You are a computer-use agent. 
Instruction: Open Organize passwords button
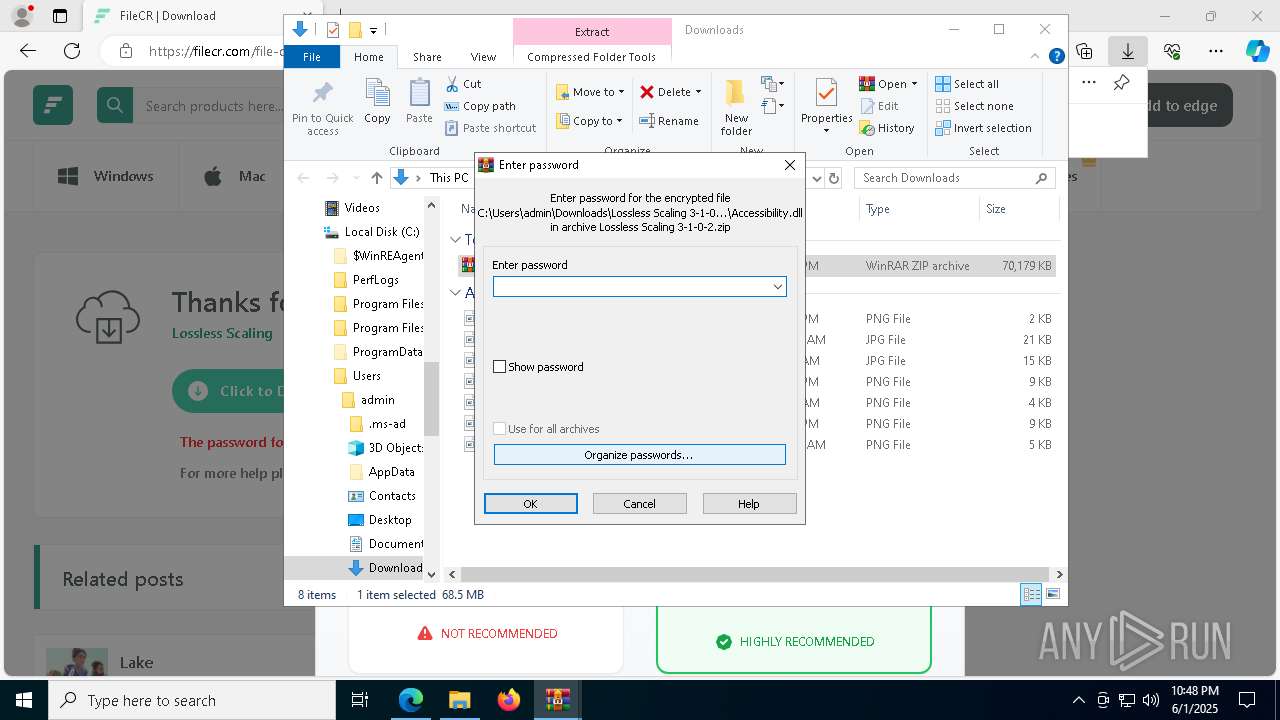(639, 455)
